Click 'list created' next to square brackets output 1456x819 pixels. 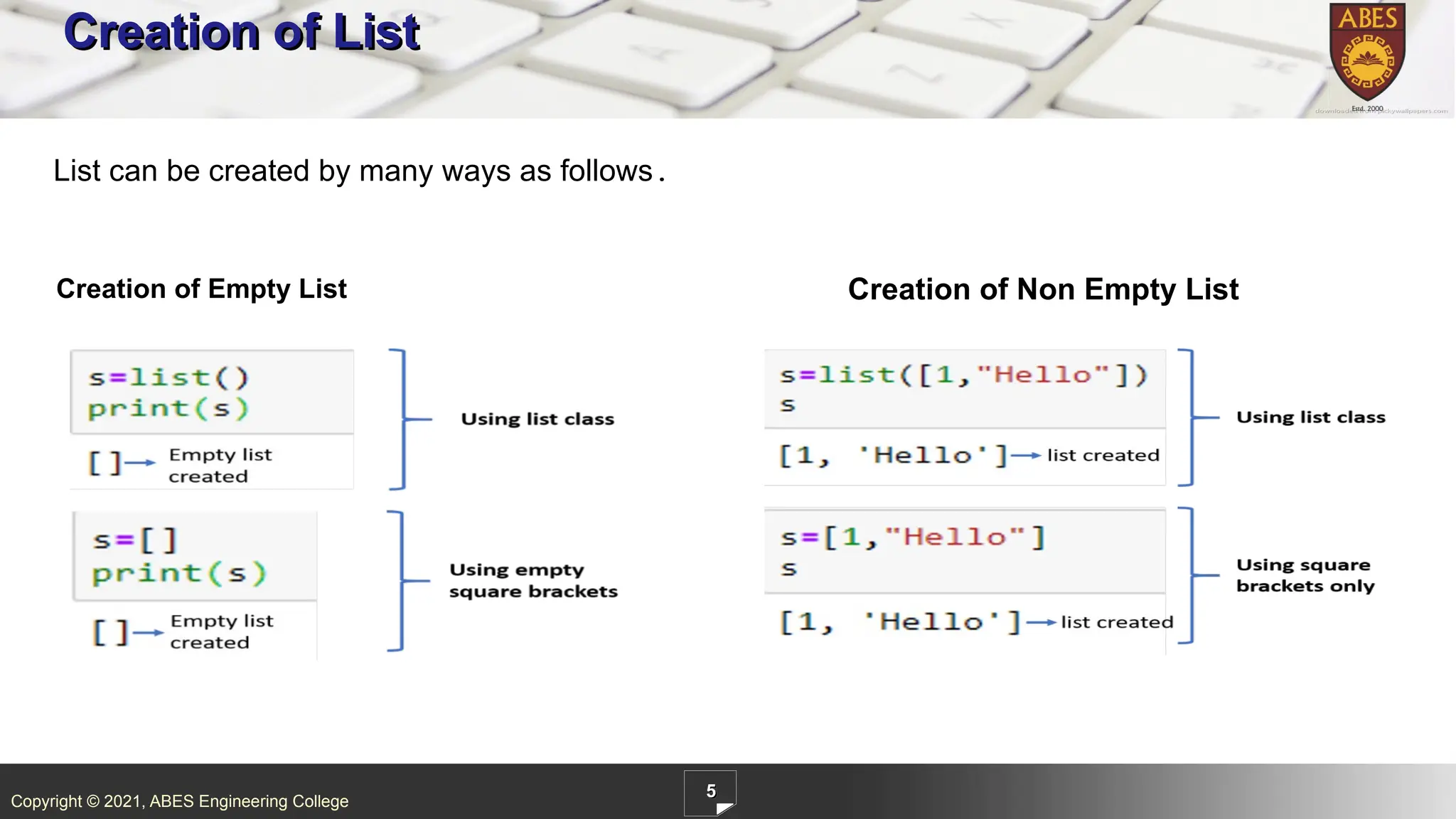(1117, 622)
